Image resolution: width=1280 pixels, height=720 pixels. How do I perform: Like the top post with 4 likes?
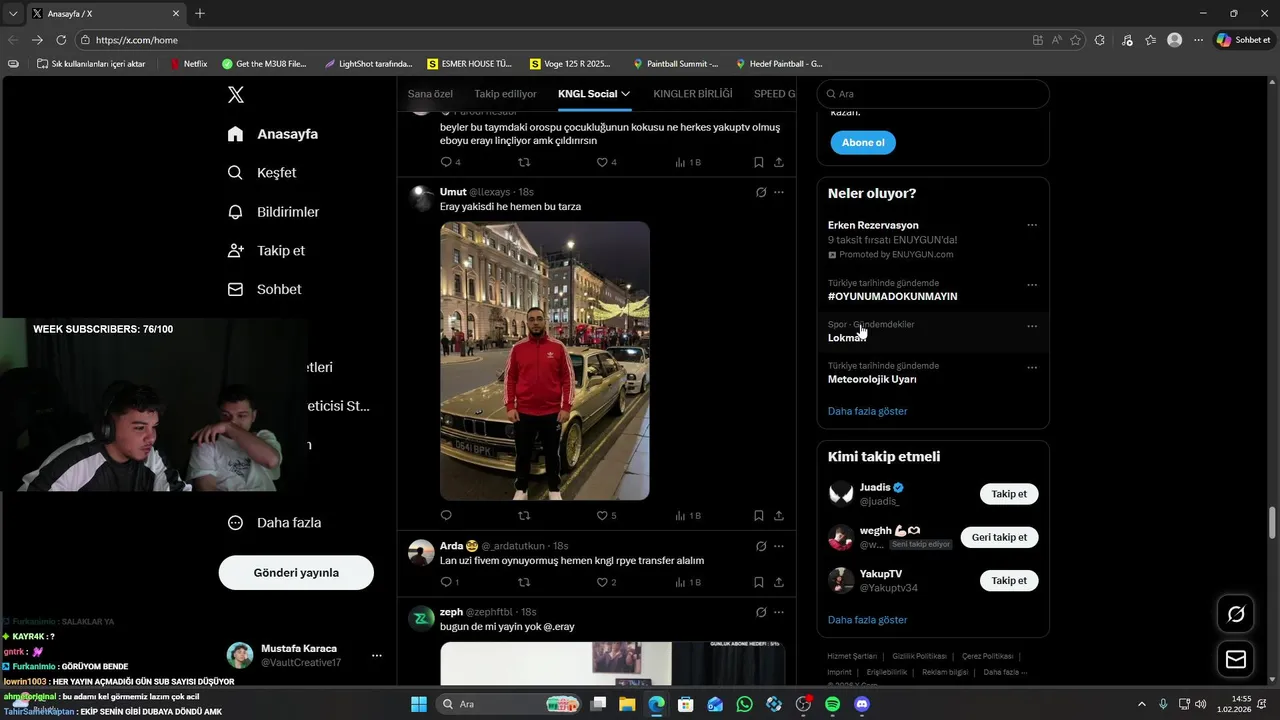tap(607, 162)
